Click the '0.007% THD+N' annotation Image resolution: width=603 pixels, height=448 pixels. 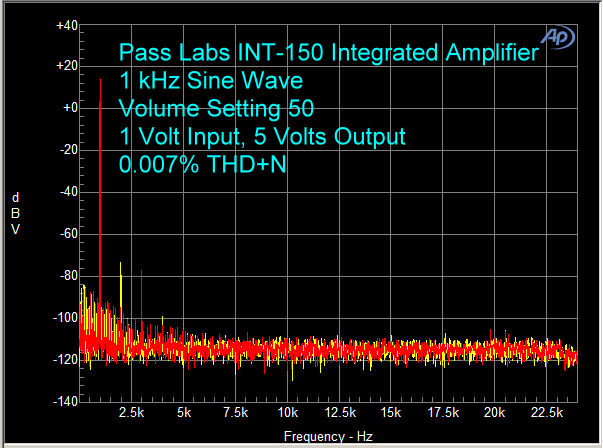203,164
